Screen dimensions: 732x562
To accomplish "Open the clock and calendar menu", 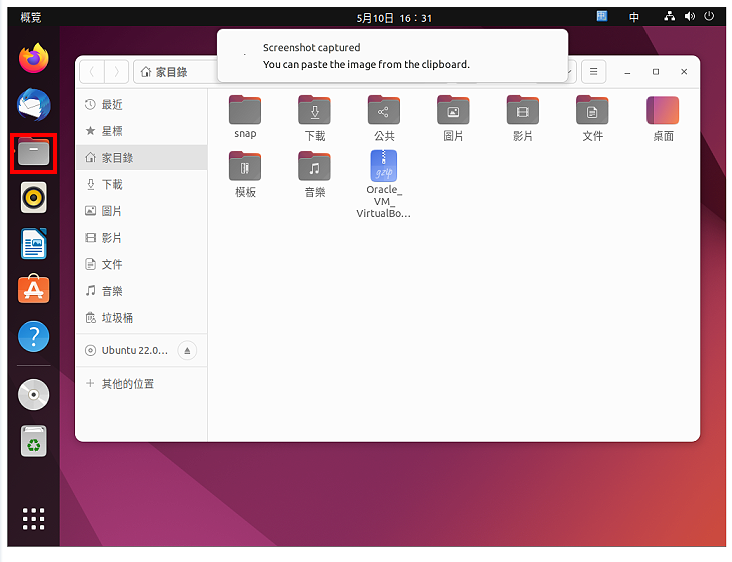I will [x=394, y=18].
